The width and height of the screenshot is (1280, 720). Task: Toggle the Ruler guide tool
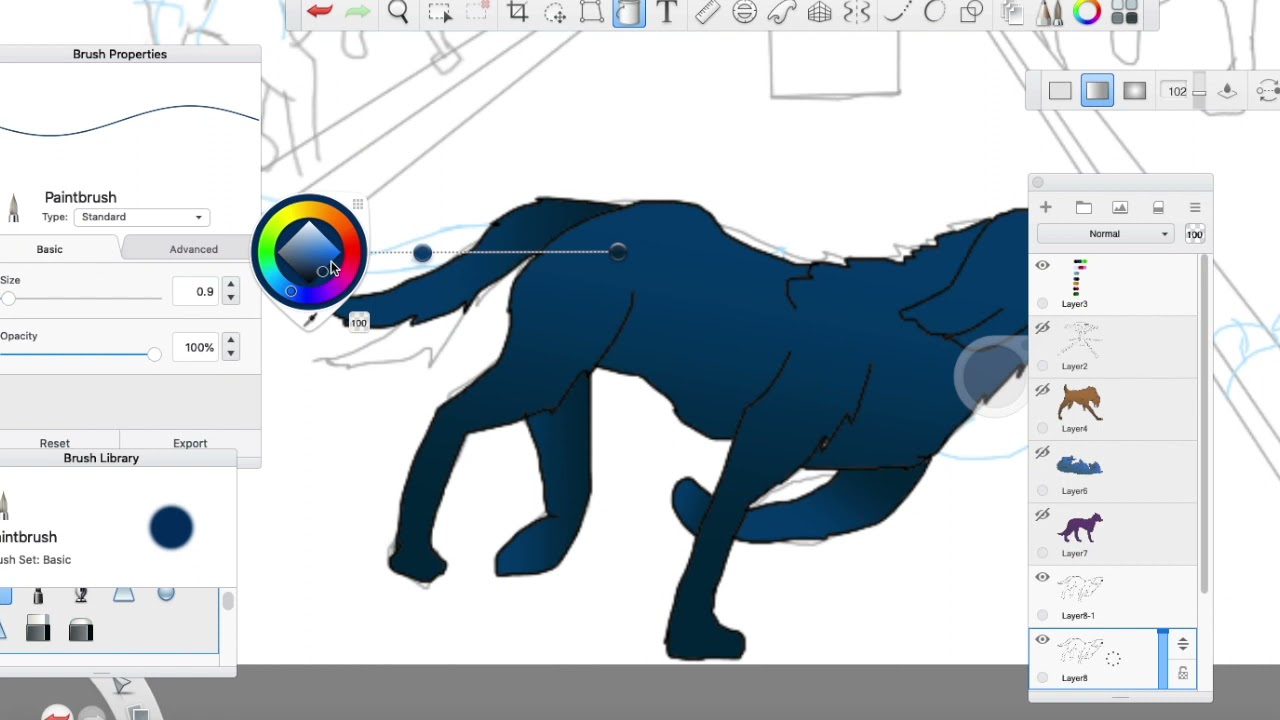(x=707, y=12)
